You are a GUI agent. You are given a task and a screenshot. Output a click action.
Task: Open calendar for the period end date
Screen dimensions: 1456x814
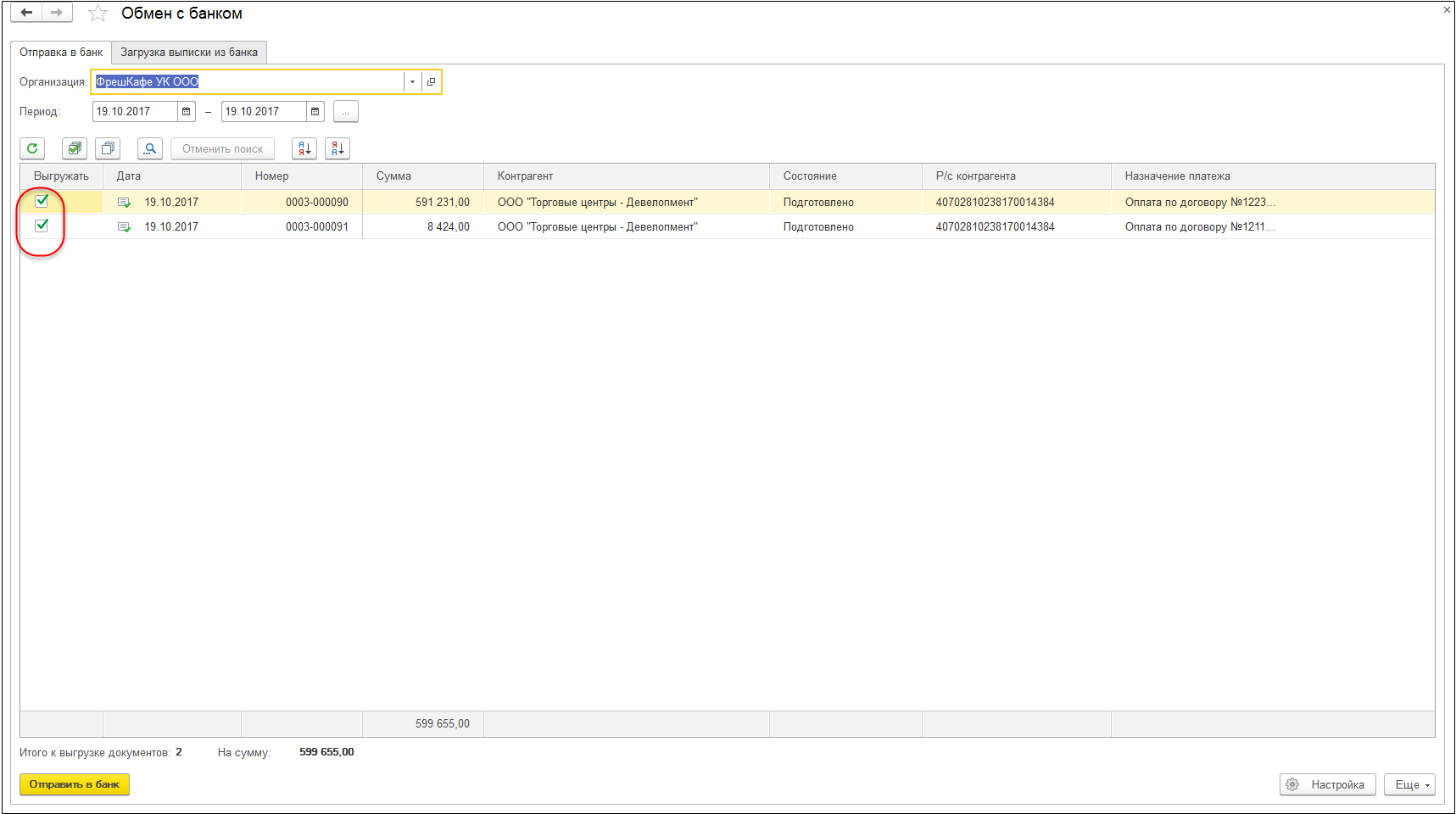pyautogui.click(x=315, y=111)
